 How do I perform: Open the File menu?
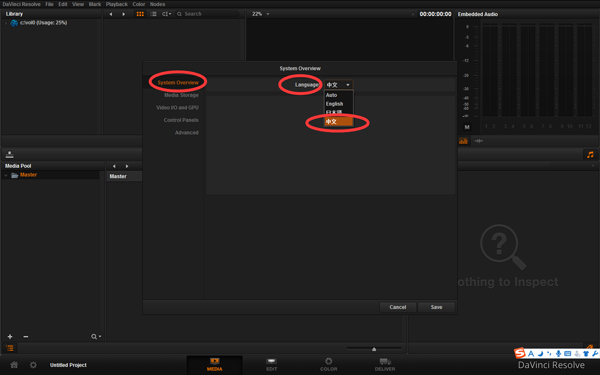49,4
